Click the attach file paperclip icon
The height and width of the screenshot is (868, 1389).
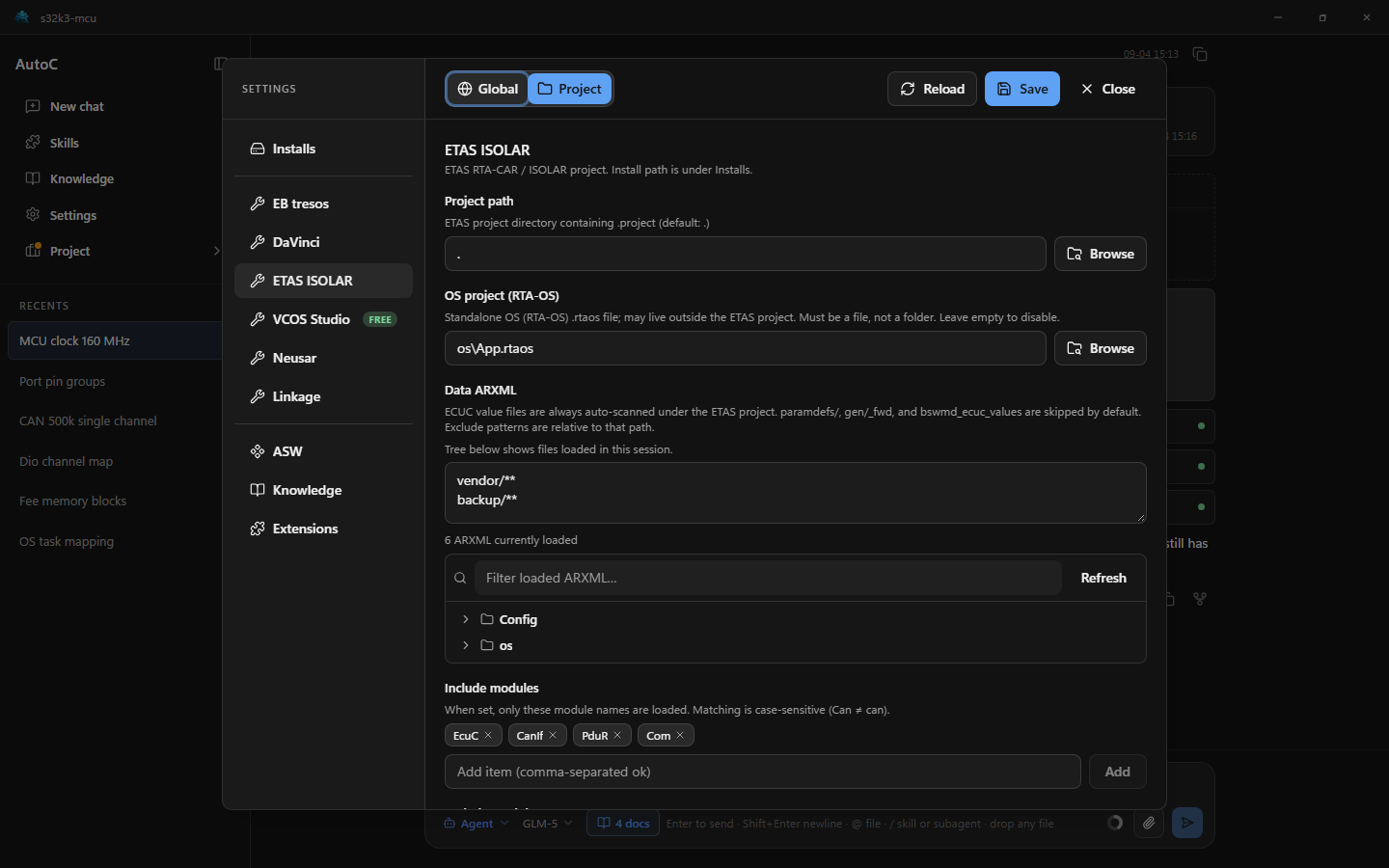pyautogui.click(x=1149, y=823)
